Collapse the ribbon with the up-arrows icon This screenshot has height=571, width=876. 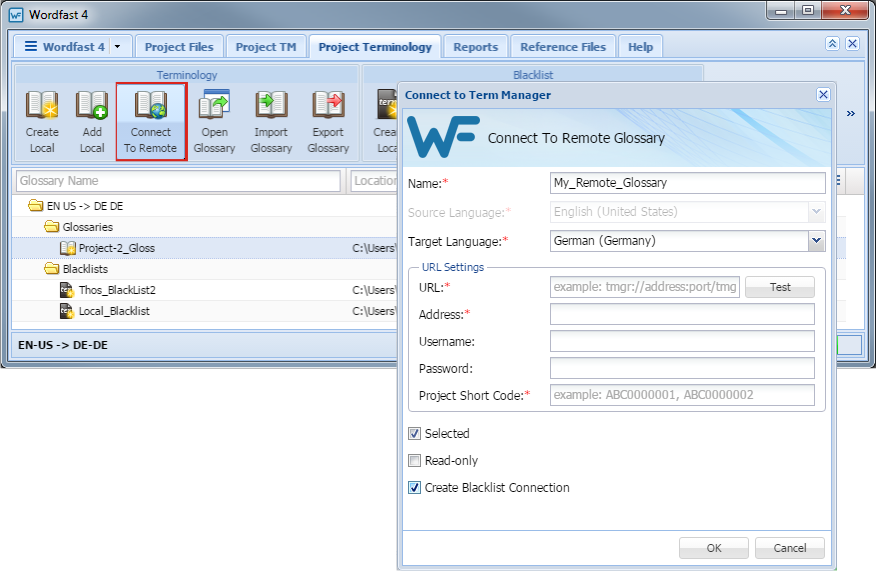[832, 44]
